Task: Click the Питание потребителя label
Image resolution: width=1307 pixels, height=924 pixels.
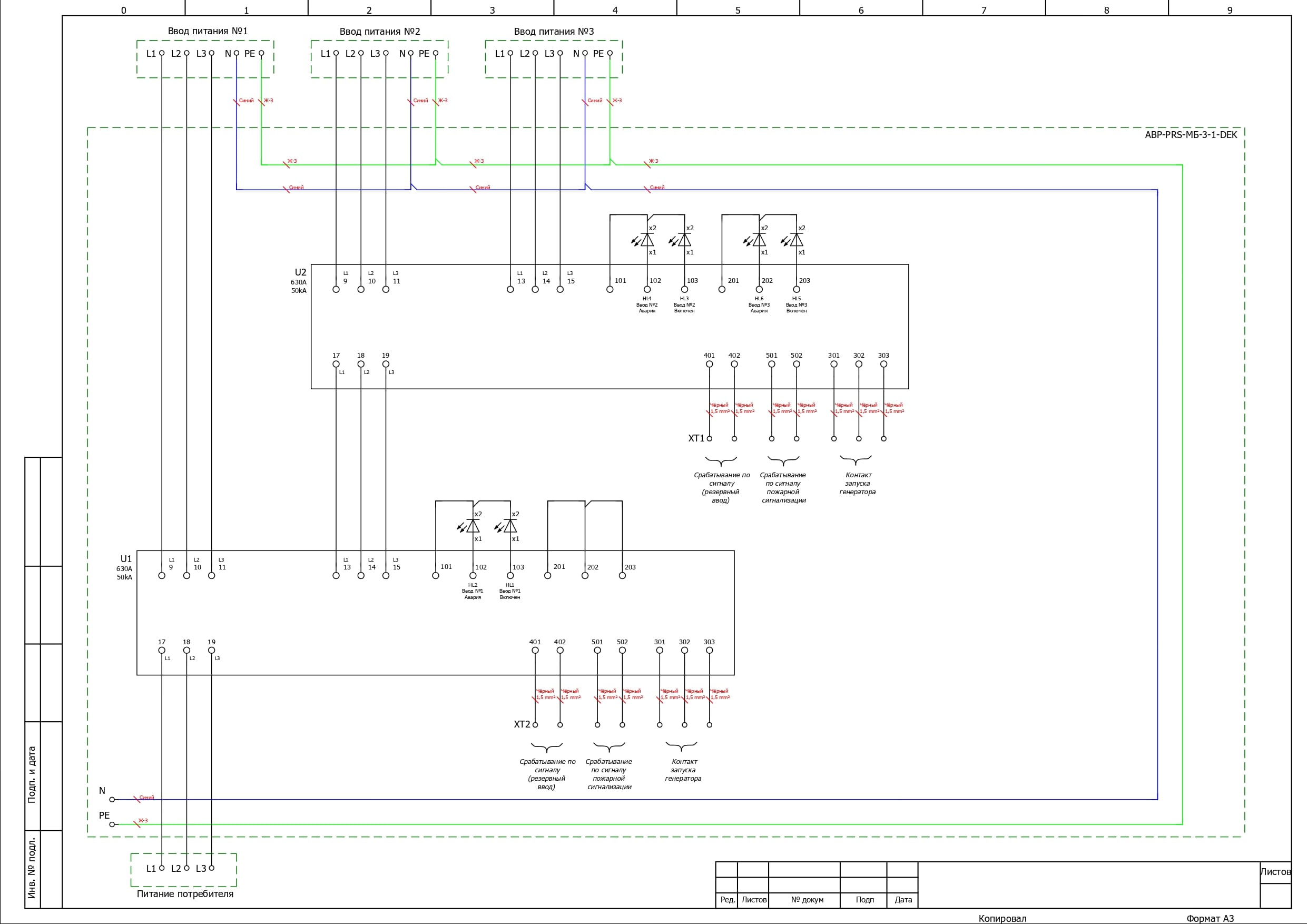Action: (x=185, y=894)
